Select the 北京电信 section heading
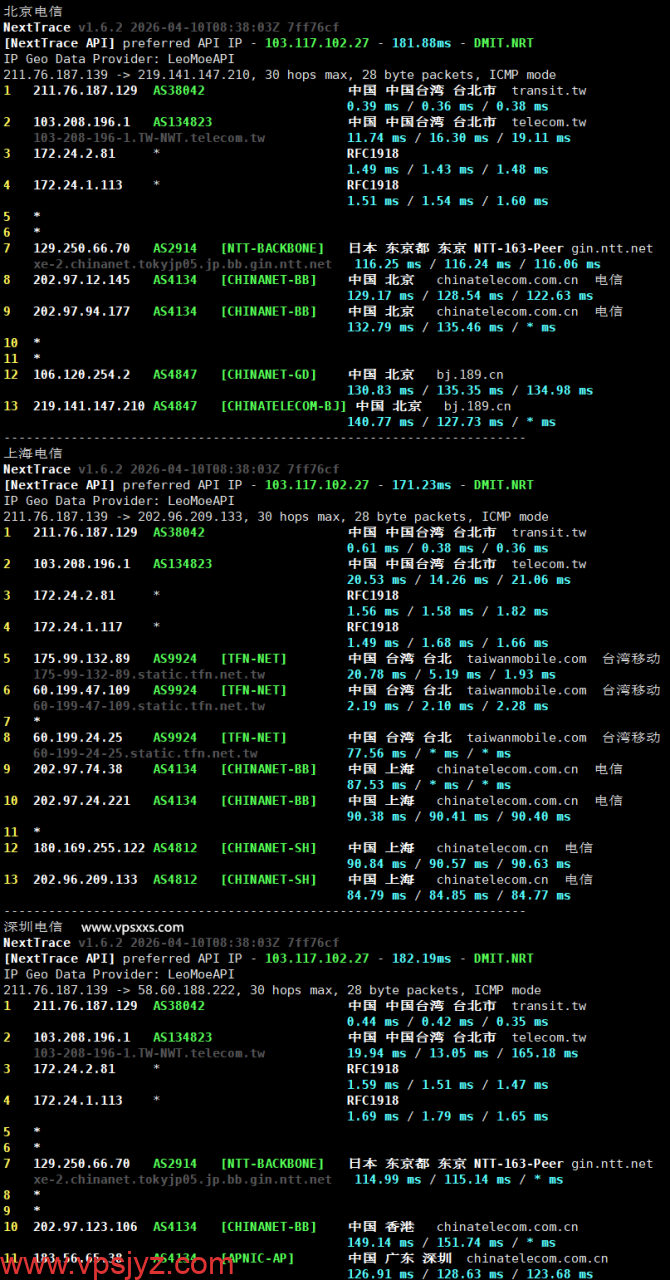The width and height of the screenshot is (670, 1280). tap(33, 11)
